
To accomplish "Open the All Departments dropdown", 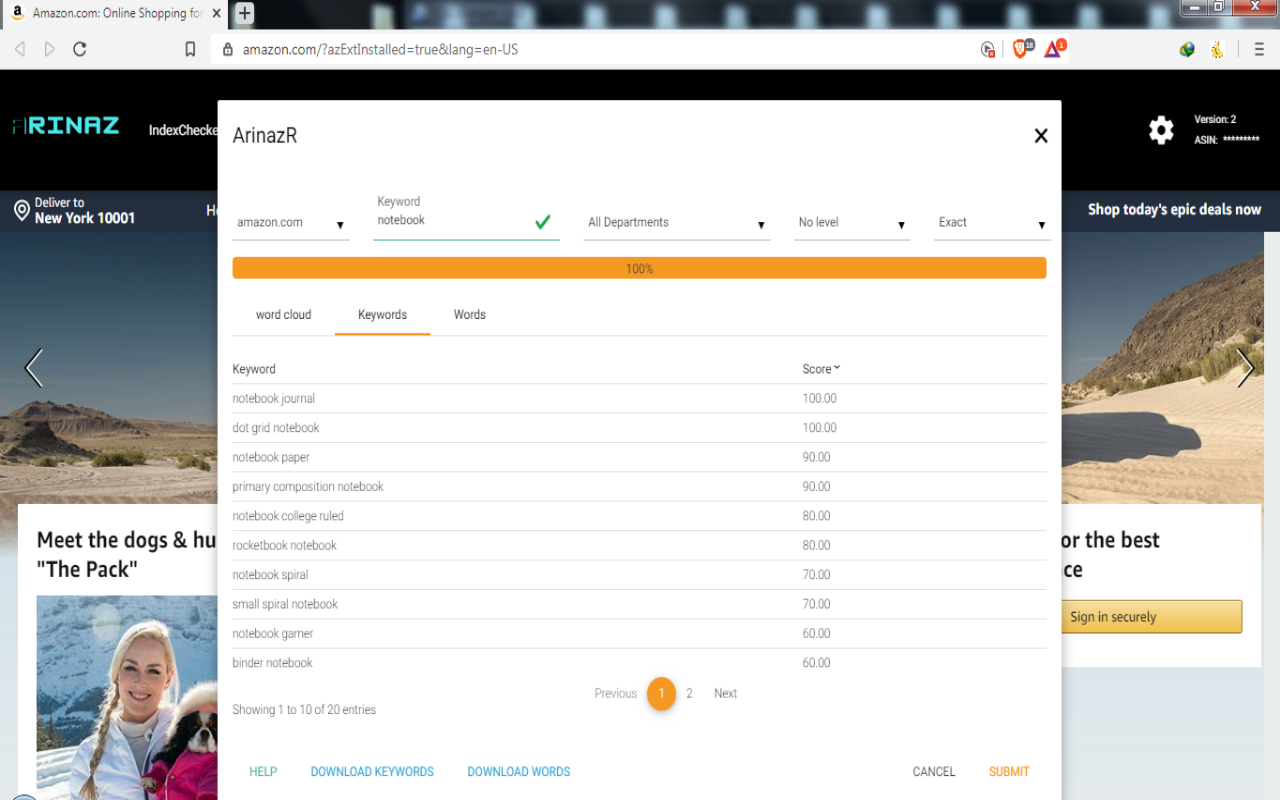I will click(677, 223).
